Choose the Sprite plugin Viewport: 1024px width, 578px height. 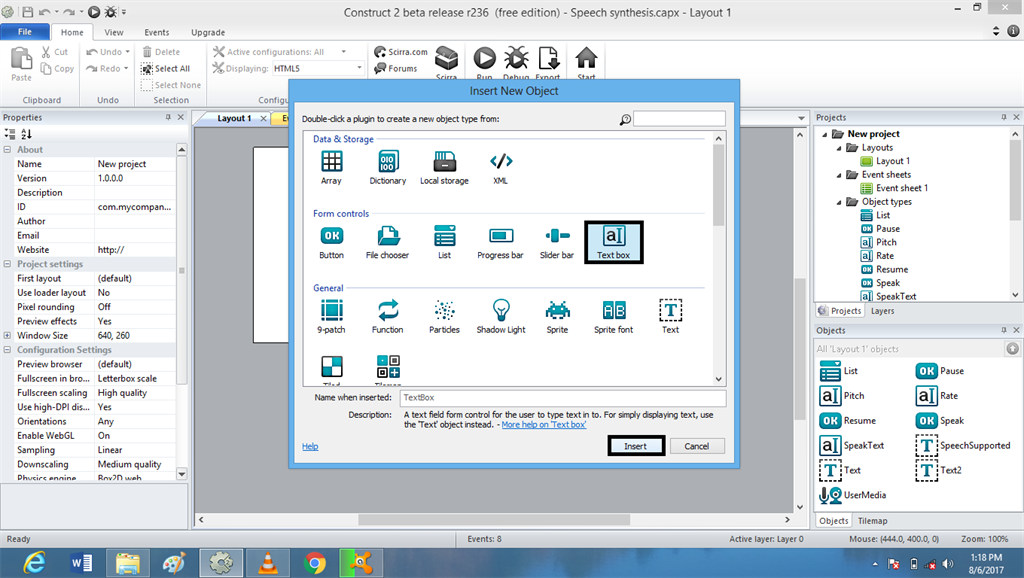pyautogui.click(x=557, y=317)
